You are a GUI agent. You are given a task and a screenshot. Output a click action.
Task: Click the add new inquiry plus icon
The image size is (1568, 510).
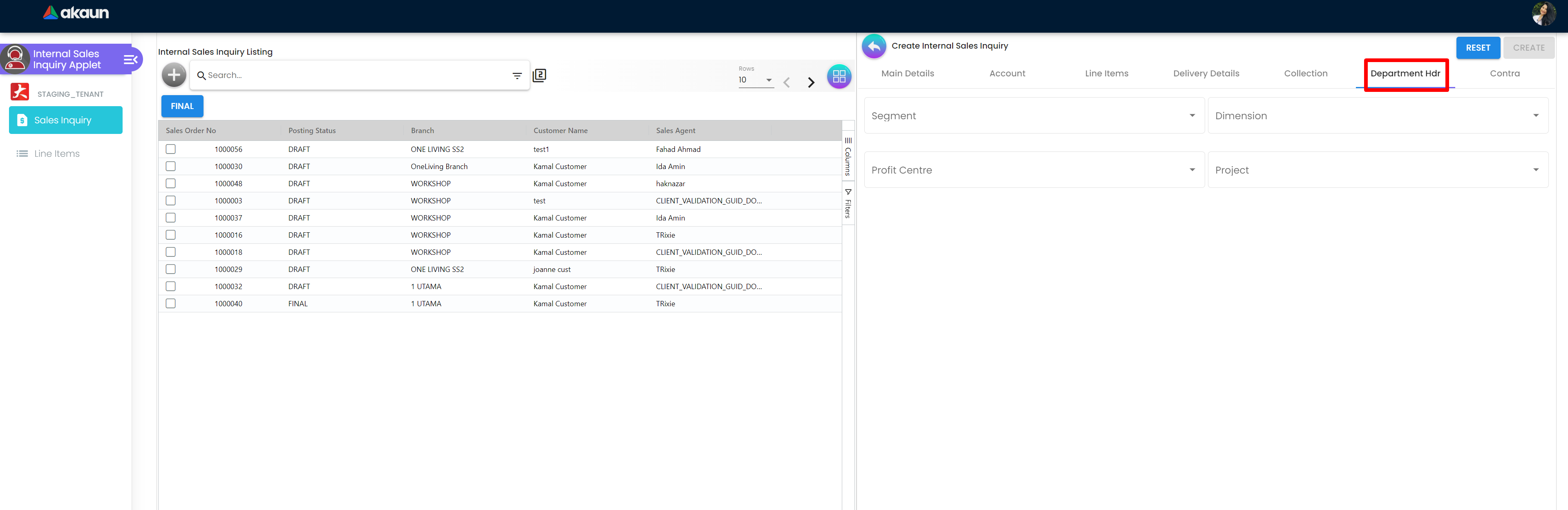[x=174, y=75]
